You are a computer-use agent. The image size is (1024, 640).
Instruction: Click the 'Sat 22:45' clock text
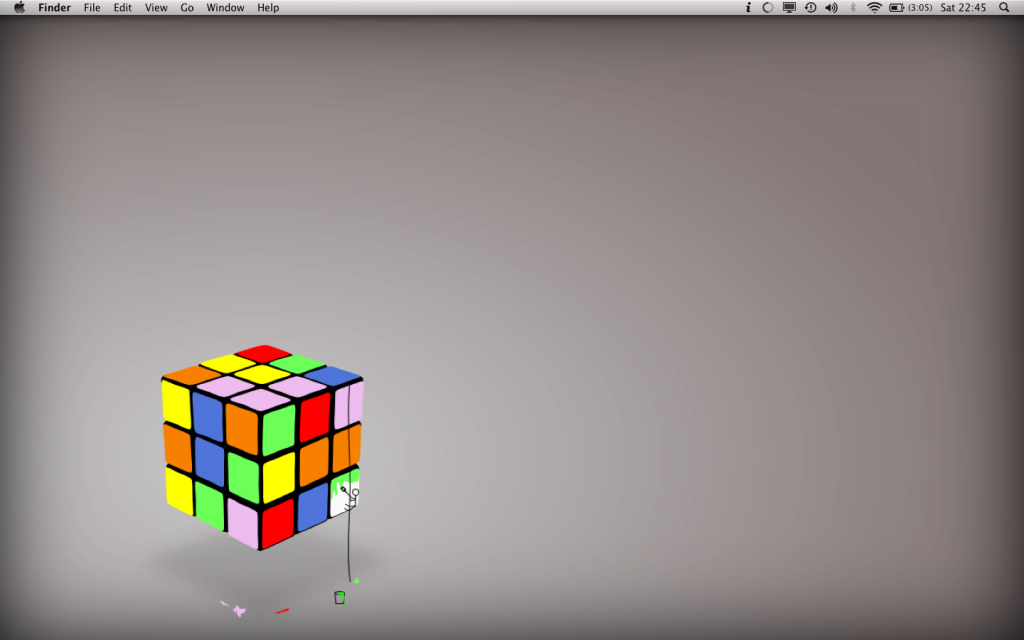[963, 8]
